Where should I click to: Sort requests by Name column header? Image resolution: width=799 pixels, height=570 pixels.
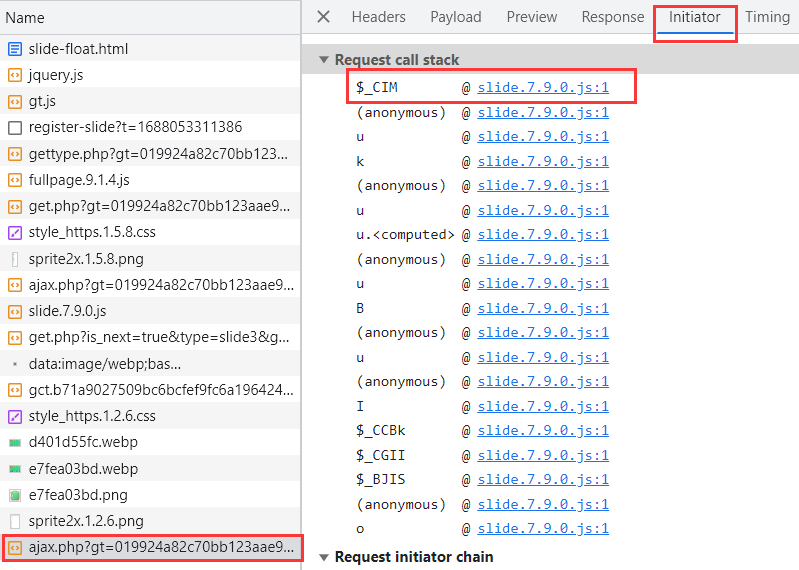coord(25,18)
